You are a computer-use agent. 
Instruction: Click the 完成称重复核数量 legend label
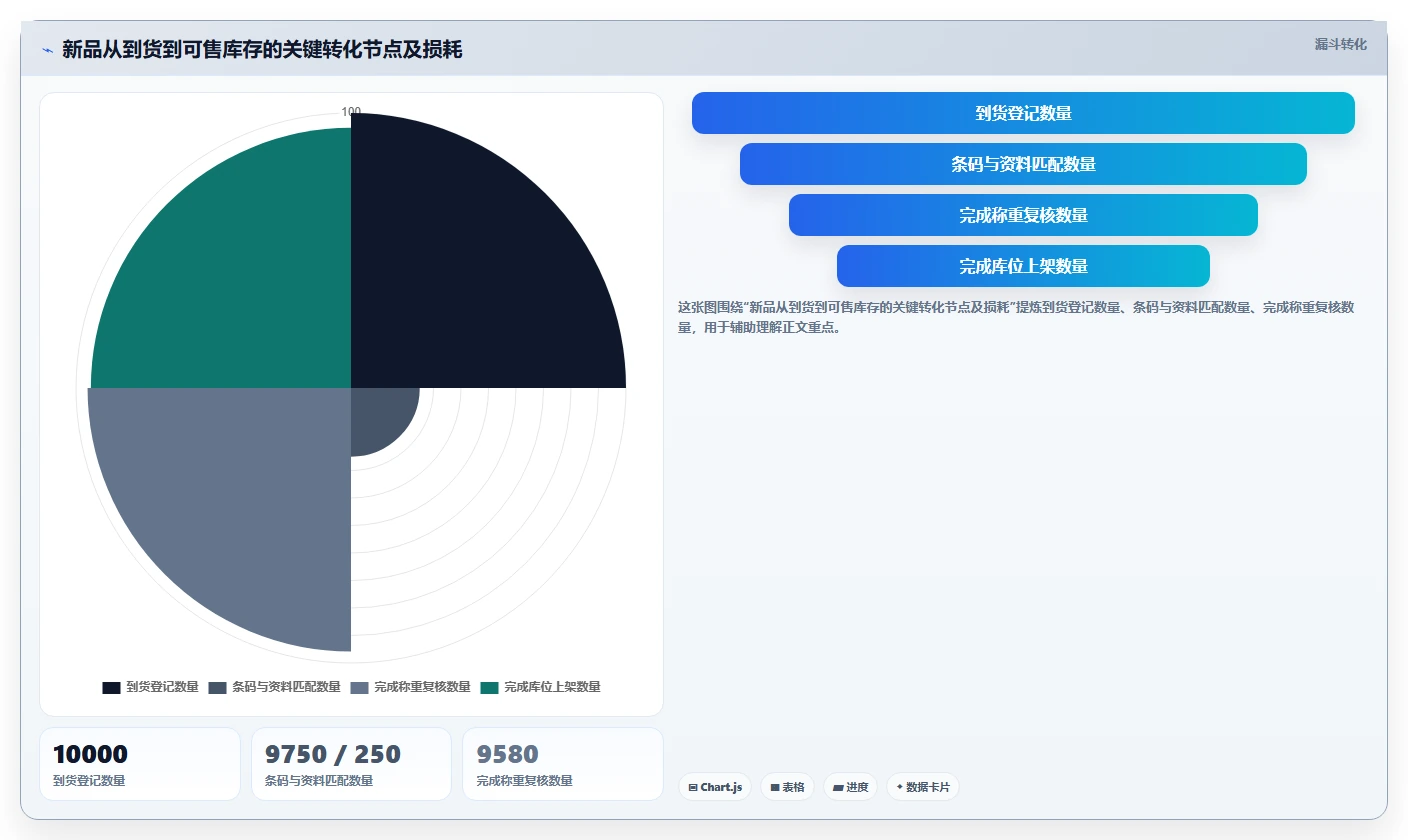click(422, 687)
